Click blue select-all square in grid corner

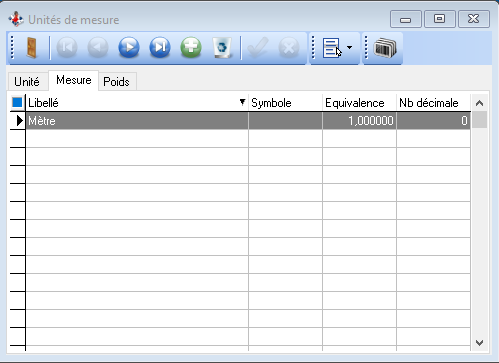(17, 102)
